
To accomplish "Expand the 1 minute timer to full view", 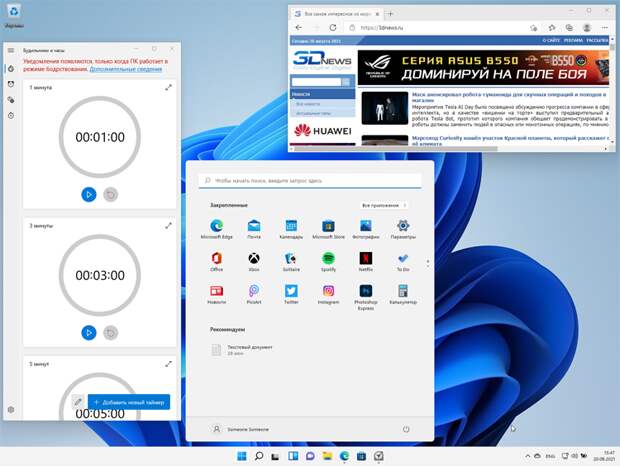I will [168, 87].
